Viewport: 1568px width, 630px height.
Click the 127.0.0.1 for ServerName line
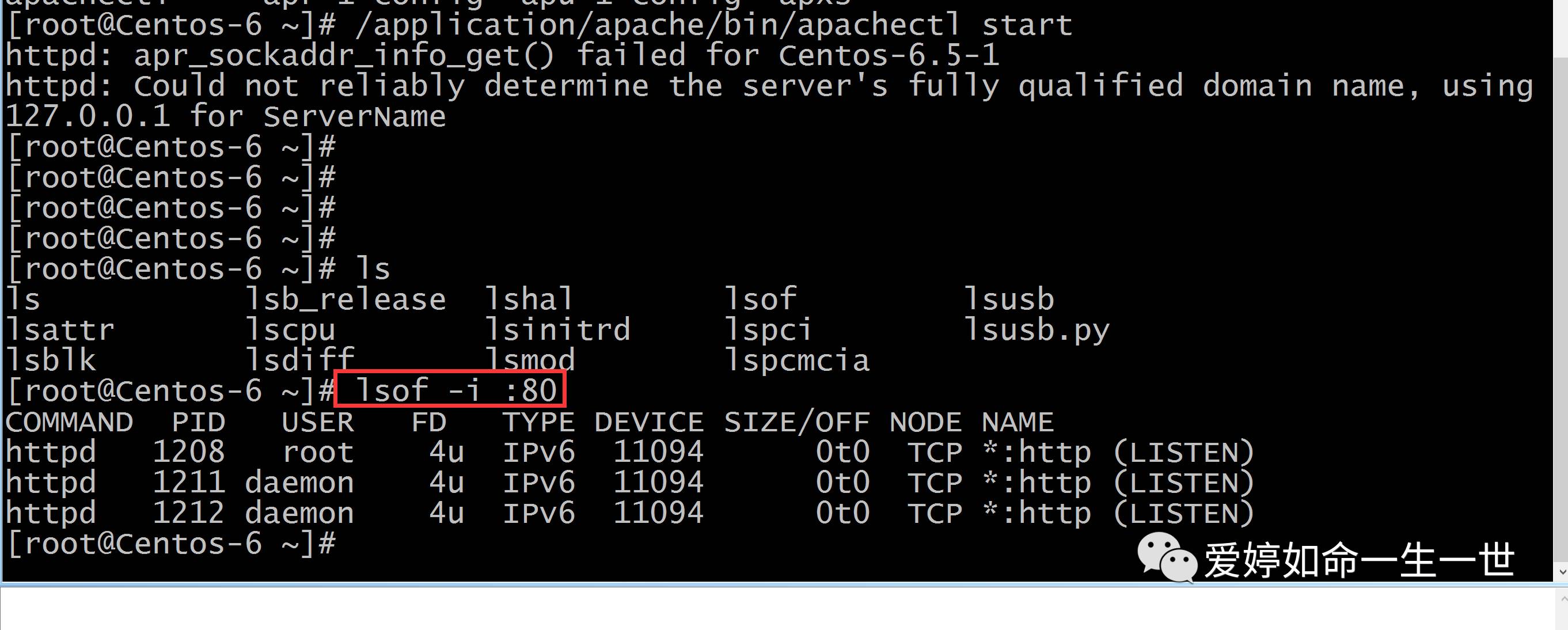click(x=225, y=116)
